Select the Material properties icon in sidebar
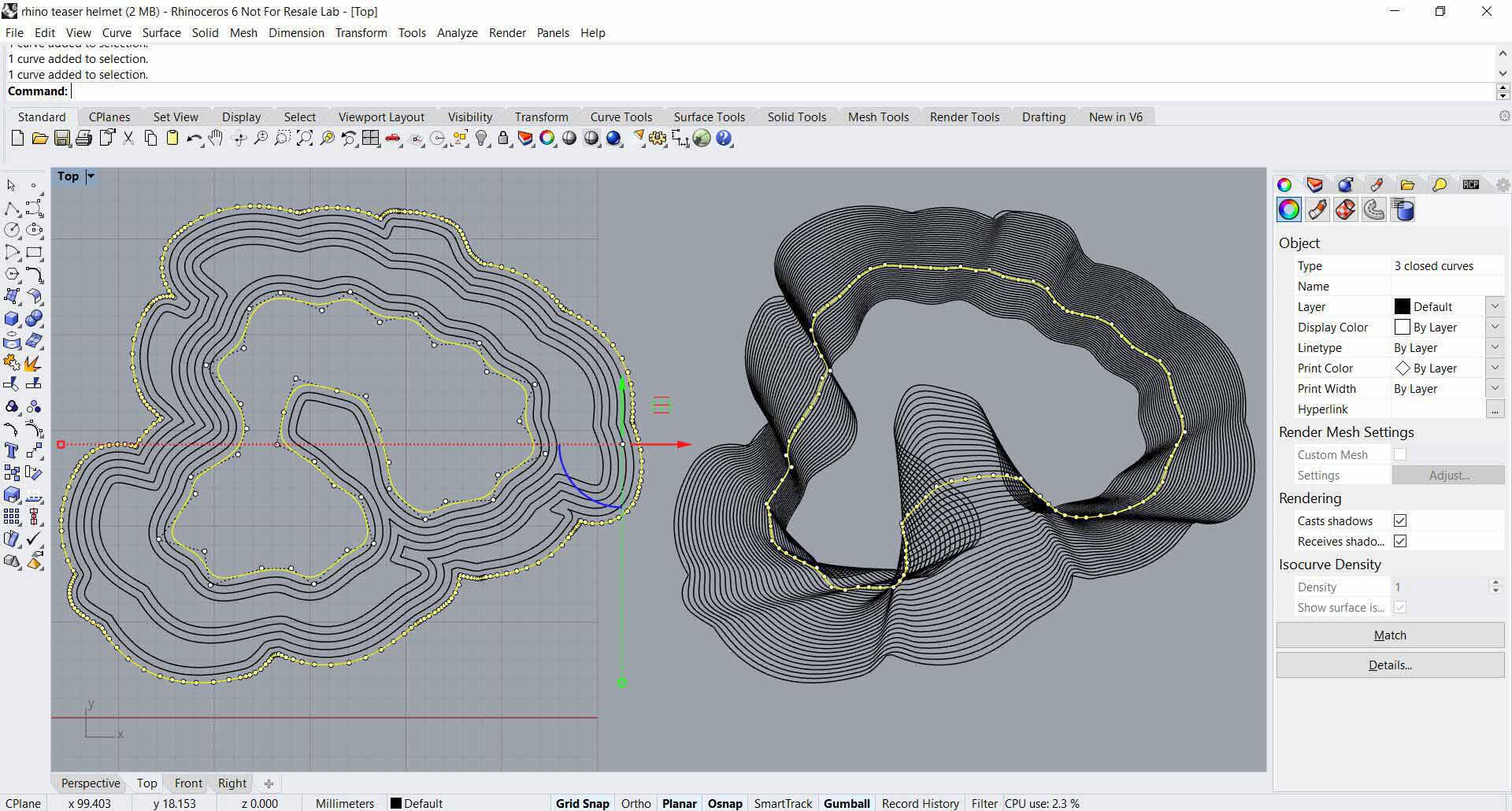Viewport: 1512px width, 811px height. (x=1317, y=209)
